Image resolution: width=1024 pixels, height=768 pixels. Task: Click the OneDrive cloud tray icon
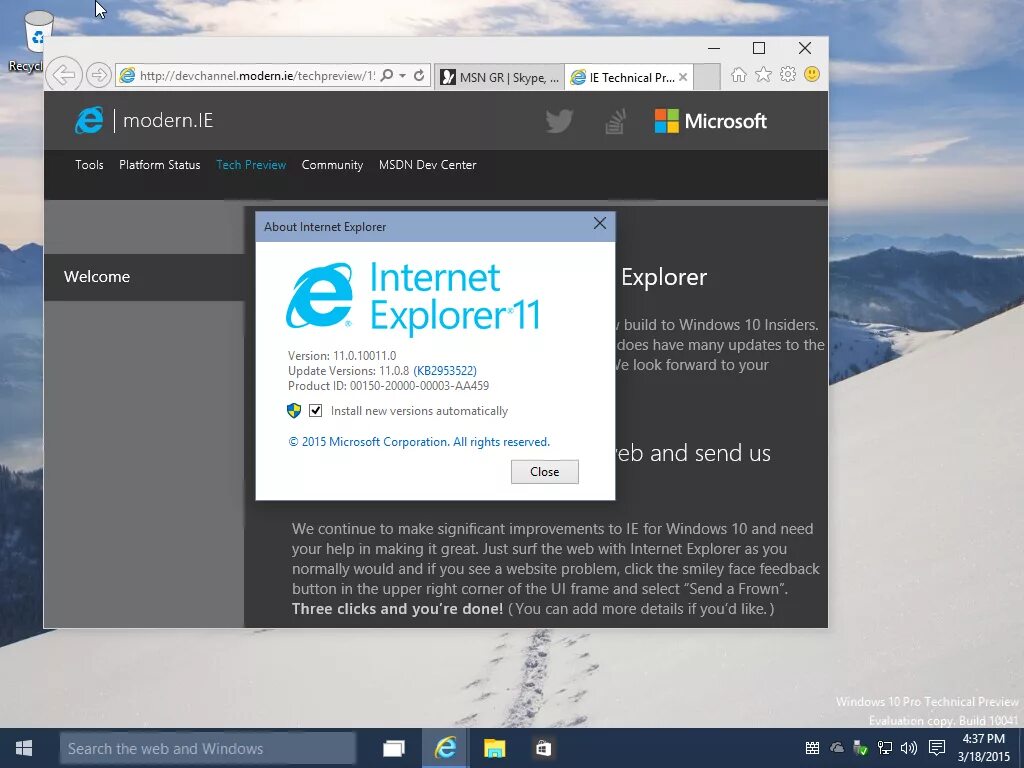837,748
